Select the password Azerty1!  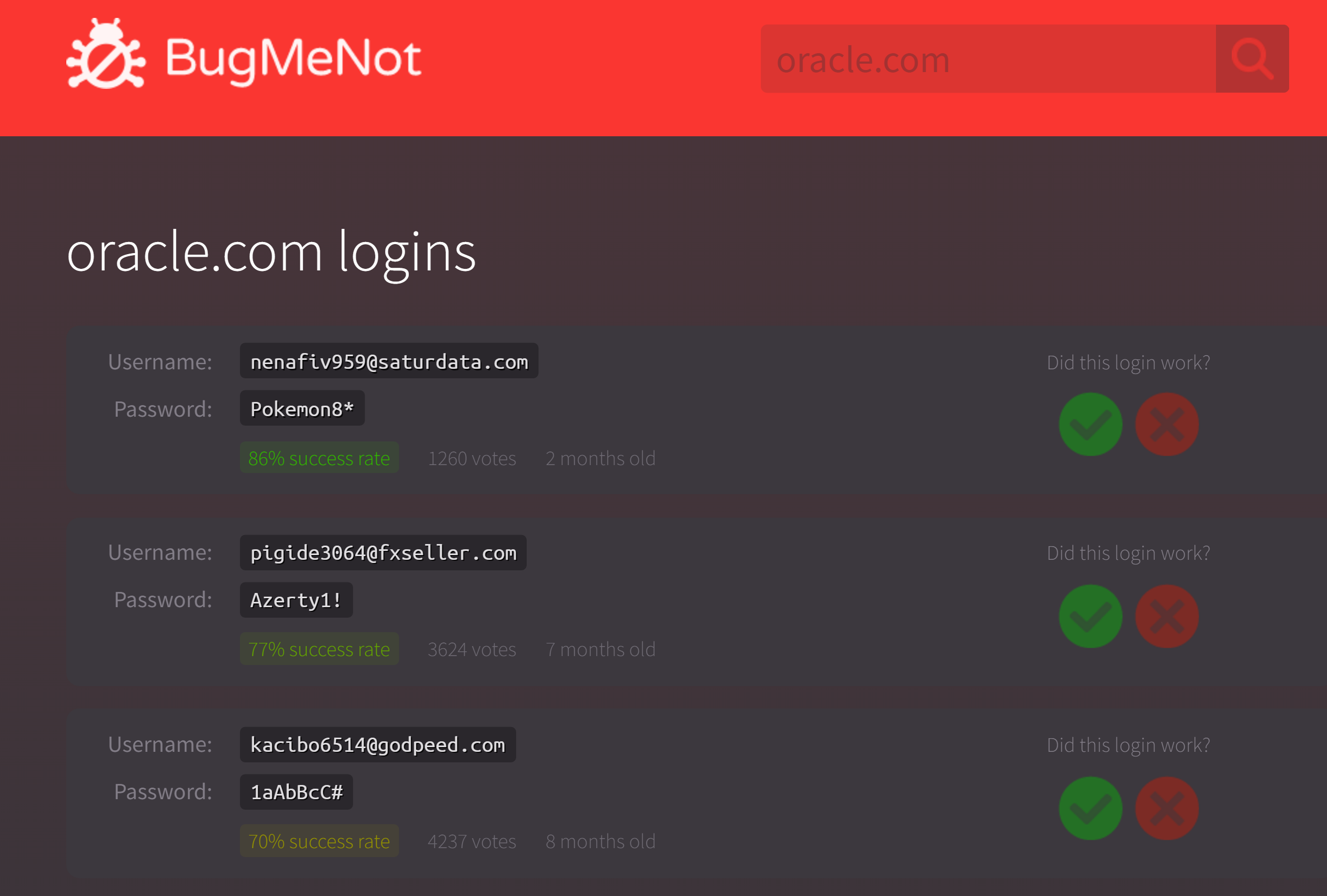[x=296, y=600]
